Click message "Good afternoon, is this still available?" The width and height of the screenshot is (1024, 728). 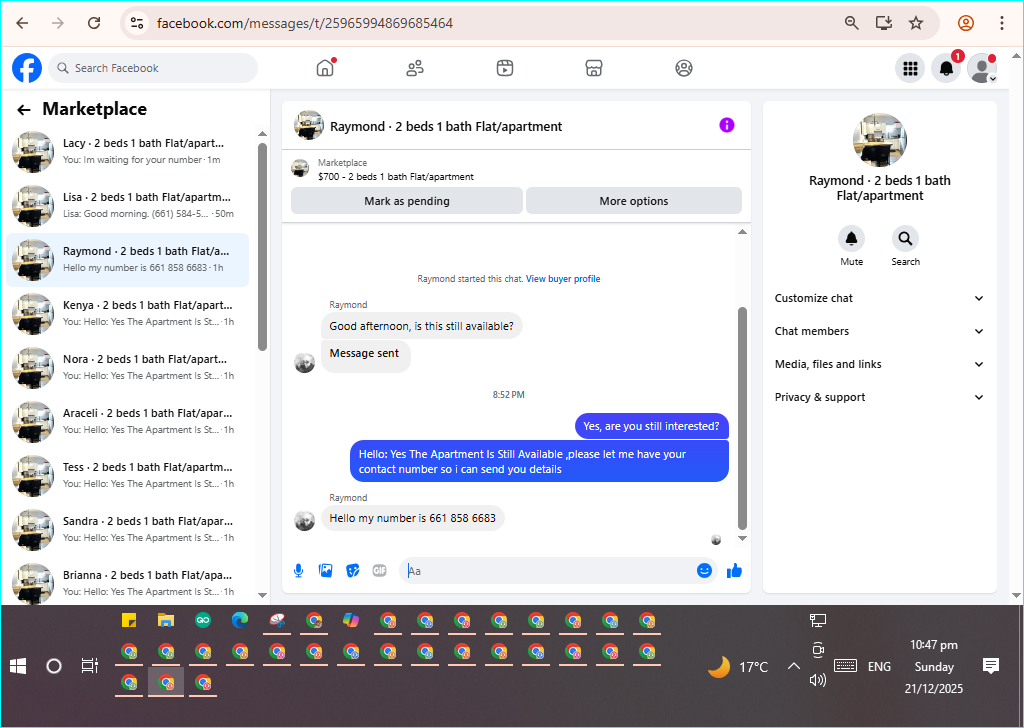pos(421,326)
